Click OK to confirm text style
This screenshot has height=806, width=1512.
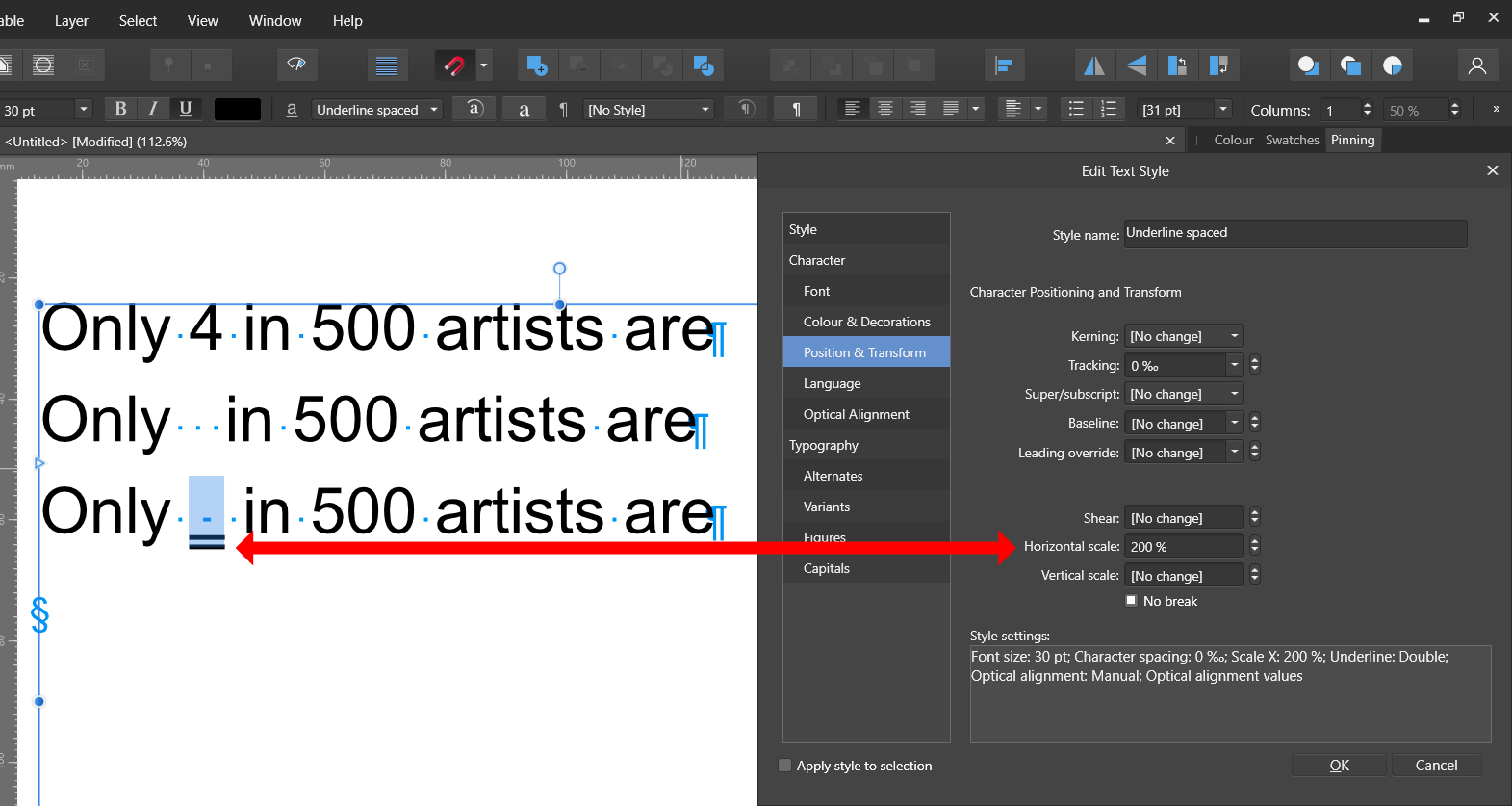coord(1339,766)
